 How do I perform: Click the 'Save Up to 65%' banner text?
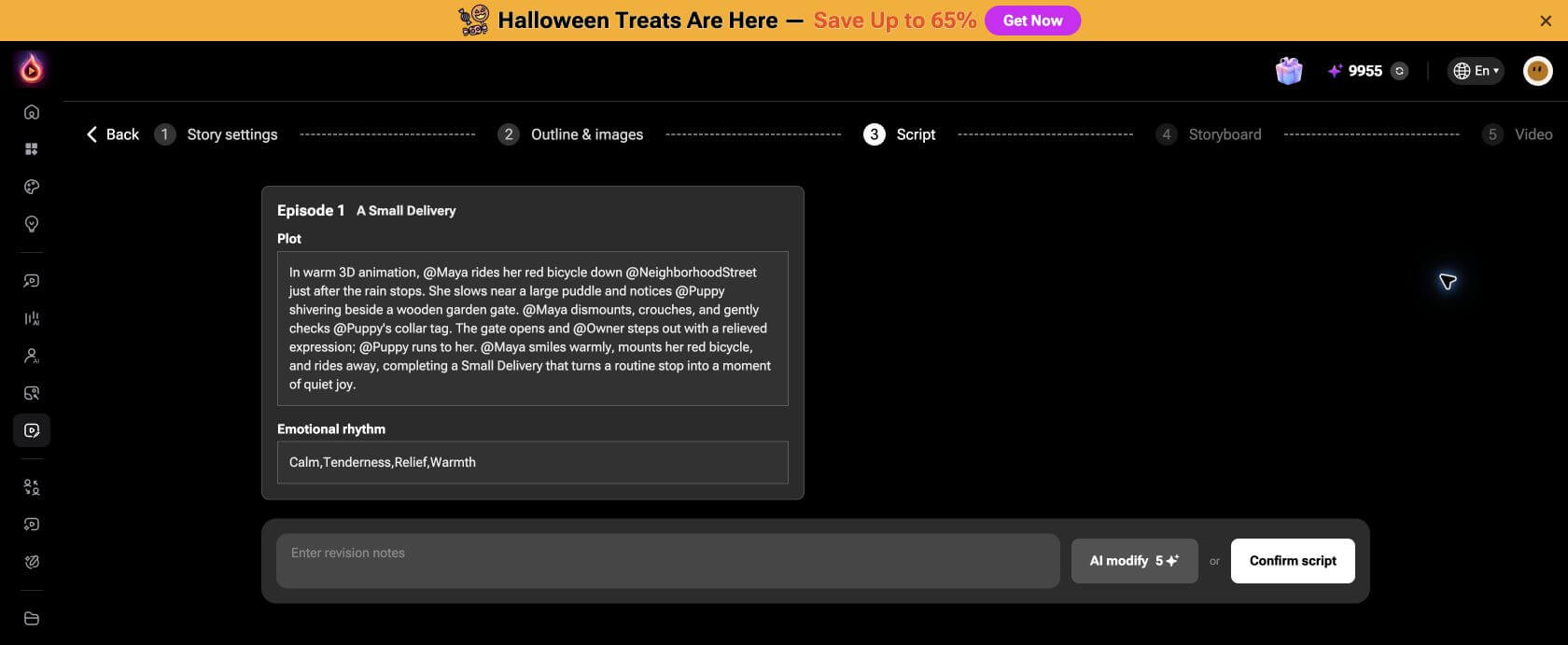tap(895, 21)
